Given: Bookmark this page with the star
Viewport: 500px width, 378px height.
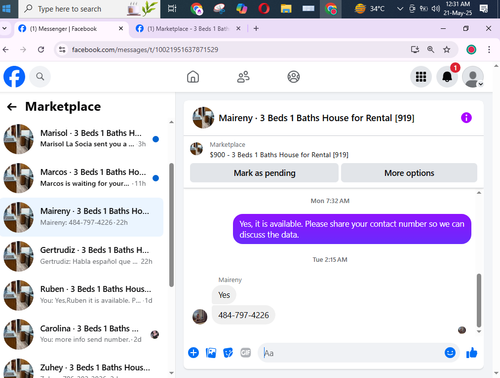Looking at the screenshot, I should click(x=447, y=50).
